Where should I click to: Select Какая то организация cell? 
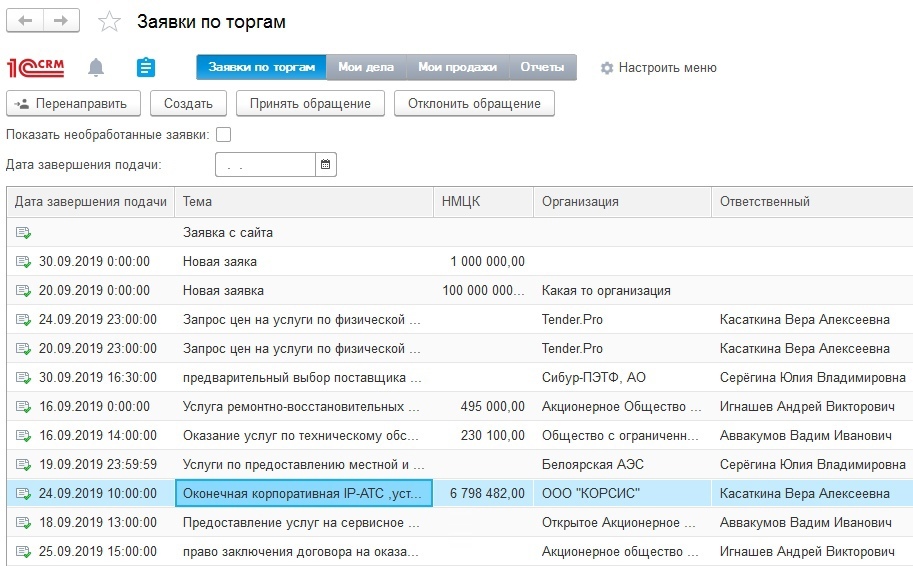click(622, 291)
